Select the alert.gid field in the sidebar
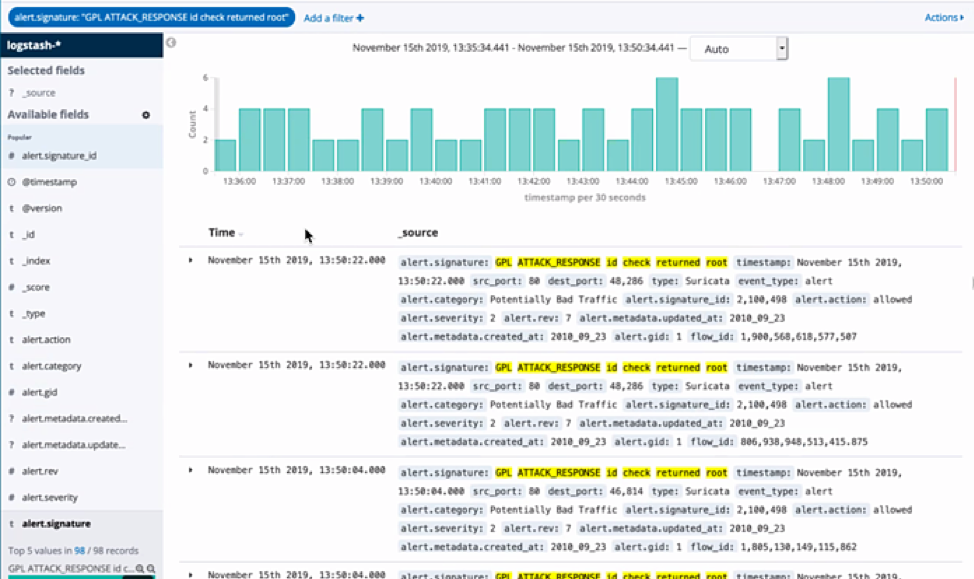 82,392
